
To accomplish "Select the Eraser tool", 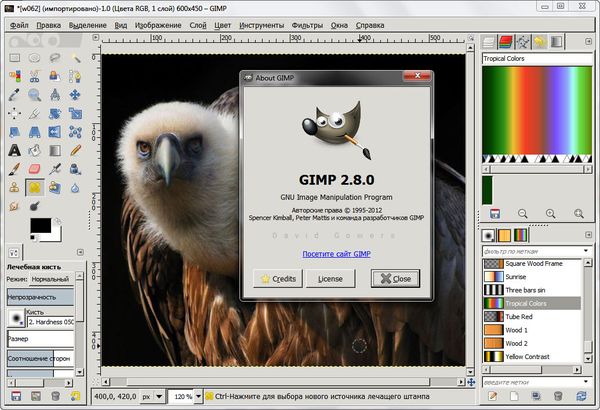I will tap(35, 169).
